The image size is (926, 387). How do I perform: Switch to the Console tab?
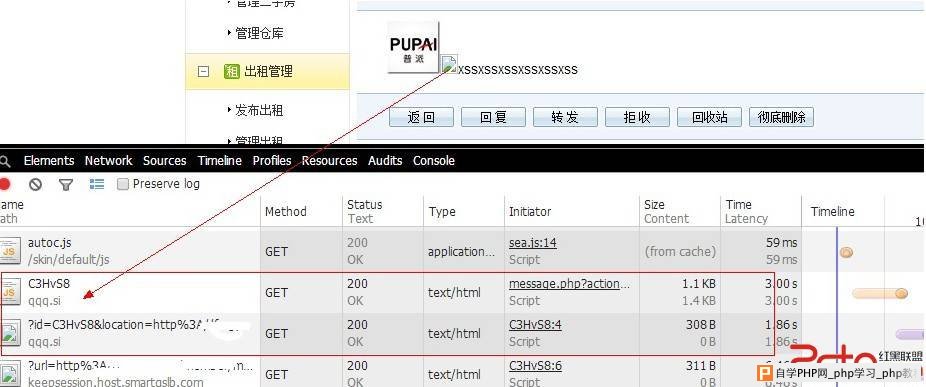pos(433,161)
